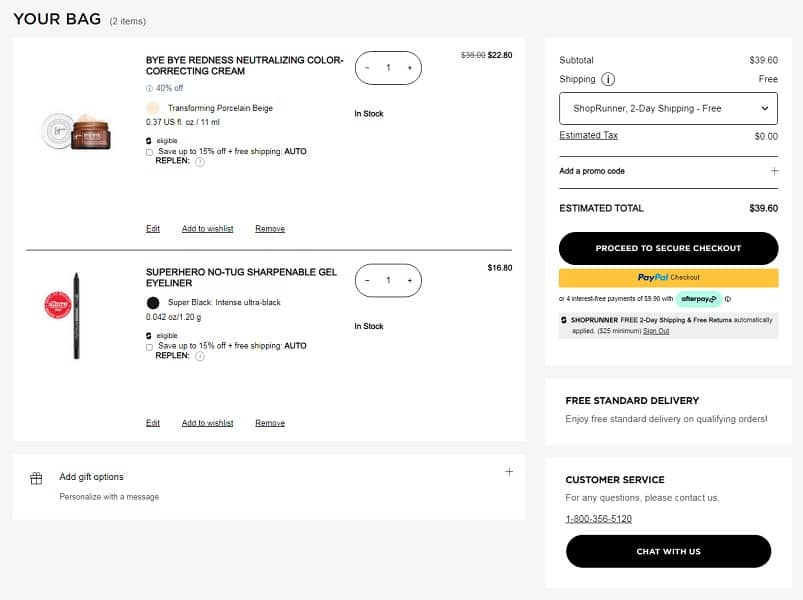The width and height of the screenshot is (803, 600).
Task: Enable Auto Replen for Bye Bye Redness cream
Action: point(149,152)
